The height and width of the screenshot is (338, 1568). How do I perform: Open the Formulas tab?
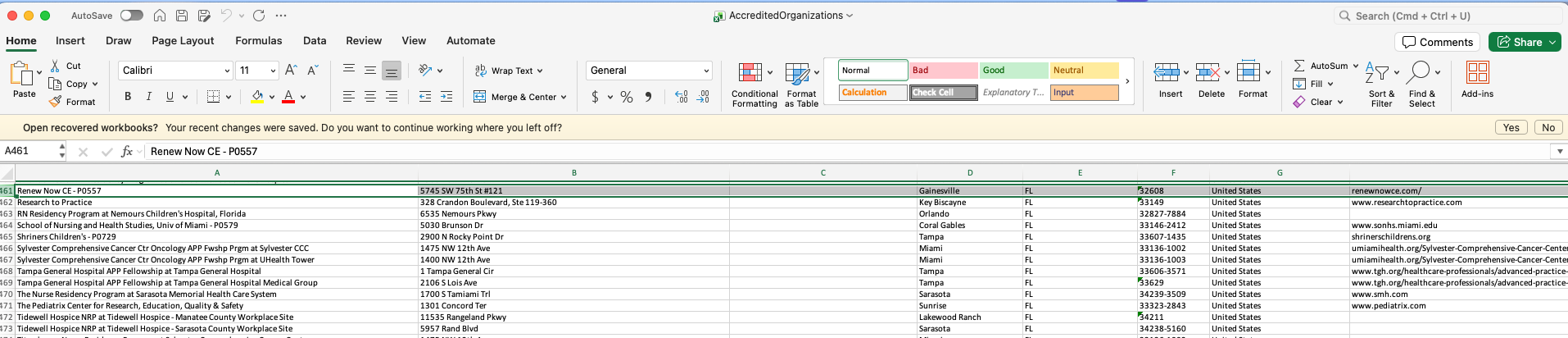point(259,40)
